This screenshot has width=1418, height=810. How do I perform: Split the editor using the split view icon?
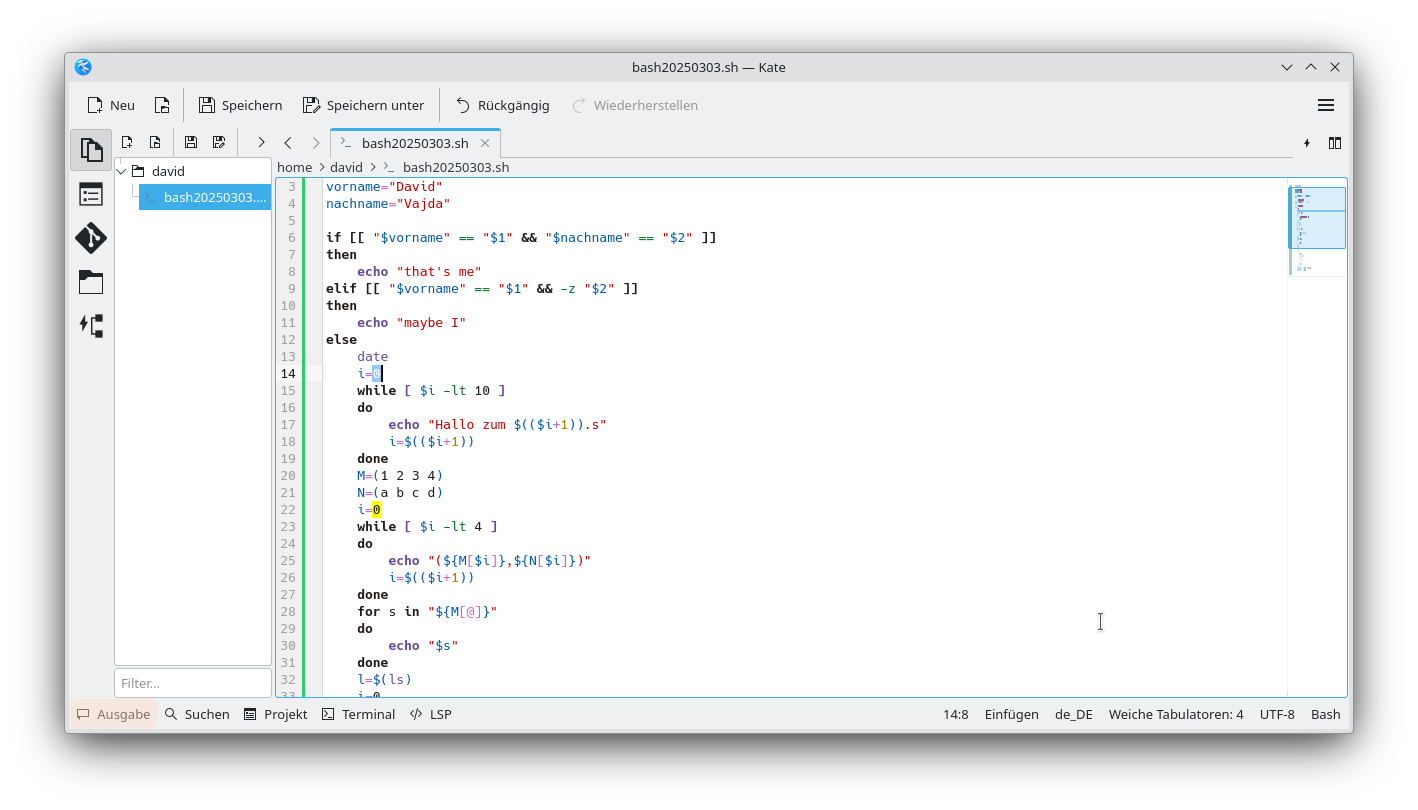[1334, 143]
